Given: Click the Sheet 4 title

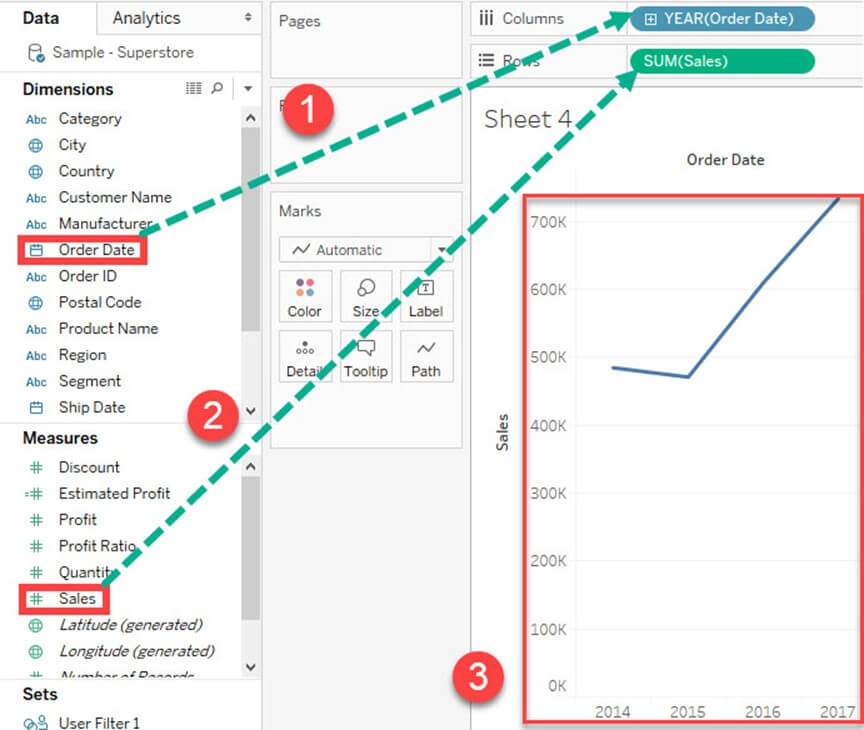Looking at the screenshot, I should pyautogui.click(x=528, y=119).
